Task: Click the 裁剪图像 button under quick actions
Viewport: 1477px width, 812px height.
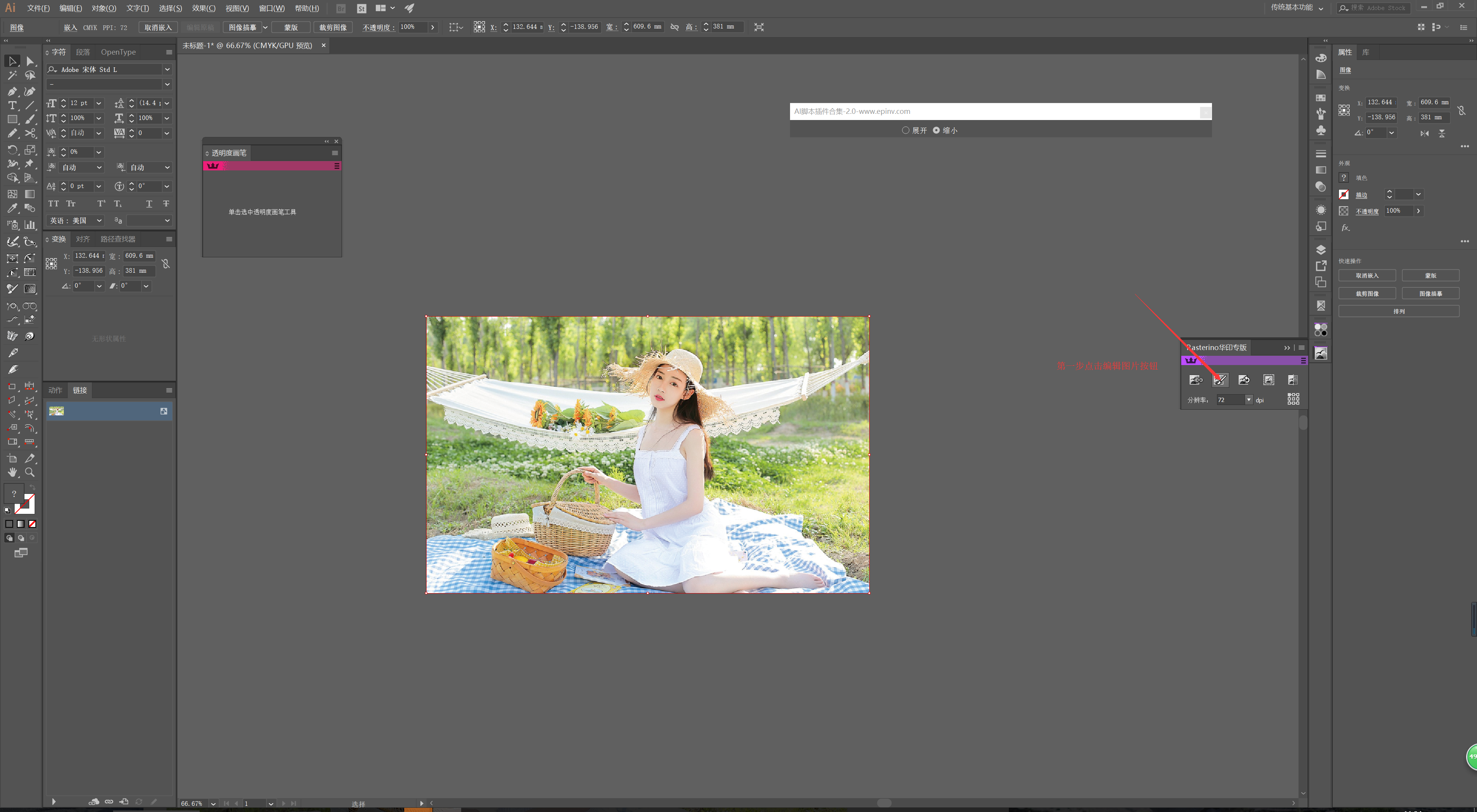Action: 1367,293
